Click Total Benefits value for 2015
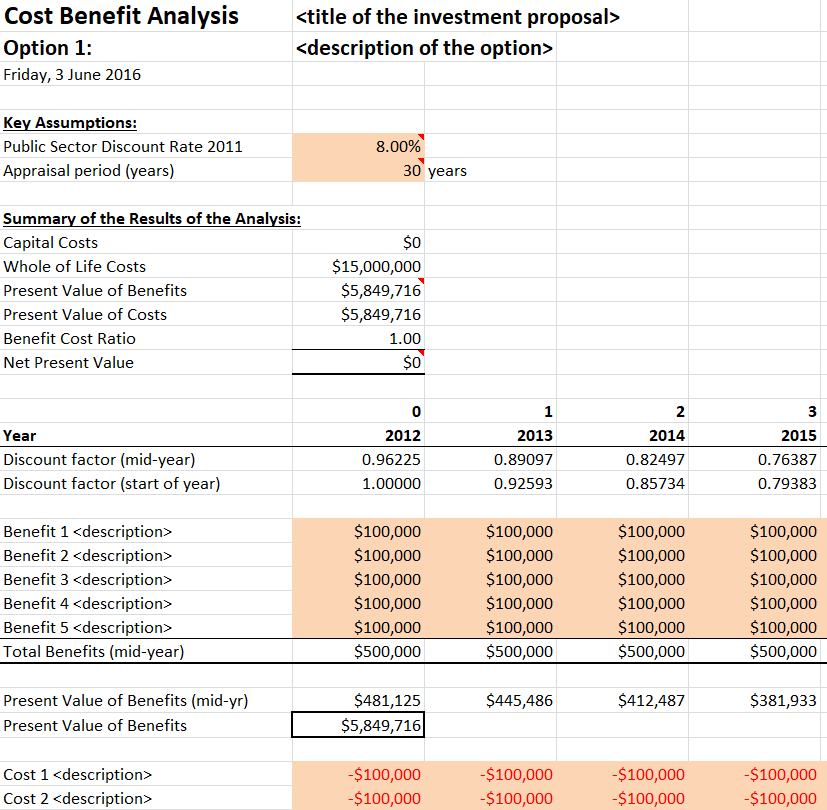Image resolution: width=827 pixels, height=810 pixels. pos(782,652)
